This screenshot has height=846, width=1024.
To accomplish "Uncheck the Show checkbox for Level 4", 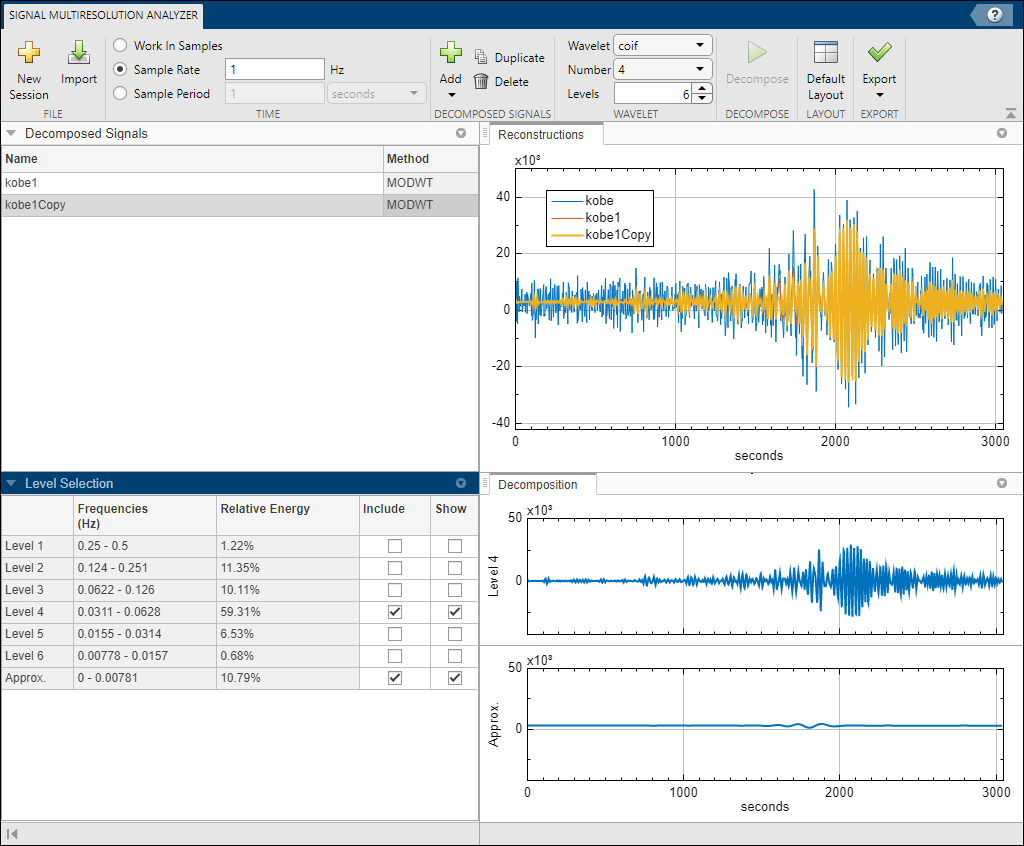I will (x=455, y=612).
